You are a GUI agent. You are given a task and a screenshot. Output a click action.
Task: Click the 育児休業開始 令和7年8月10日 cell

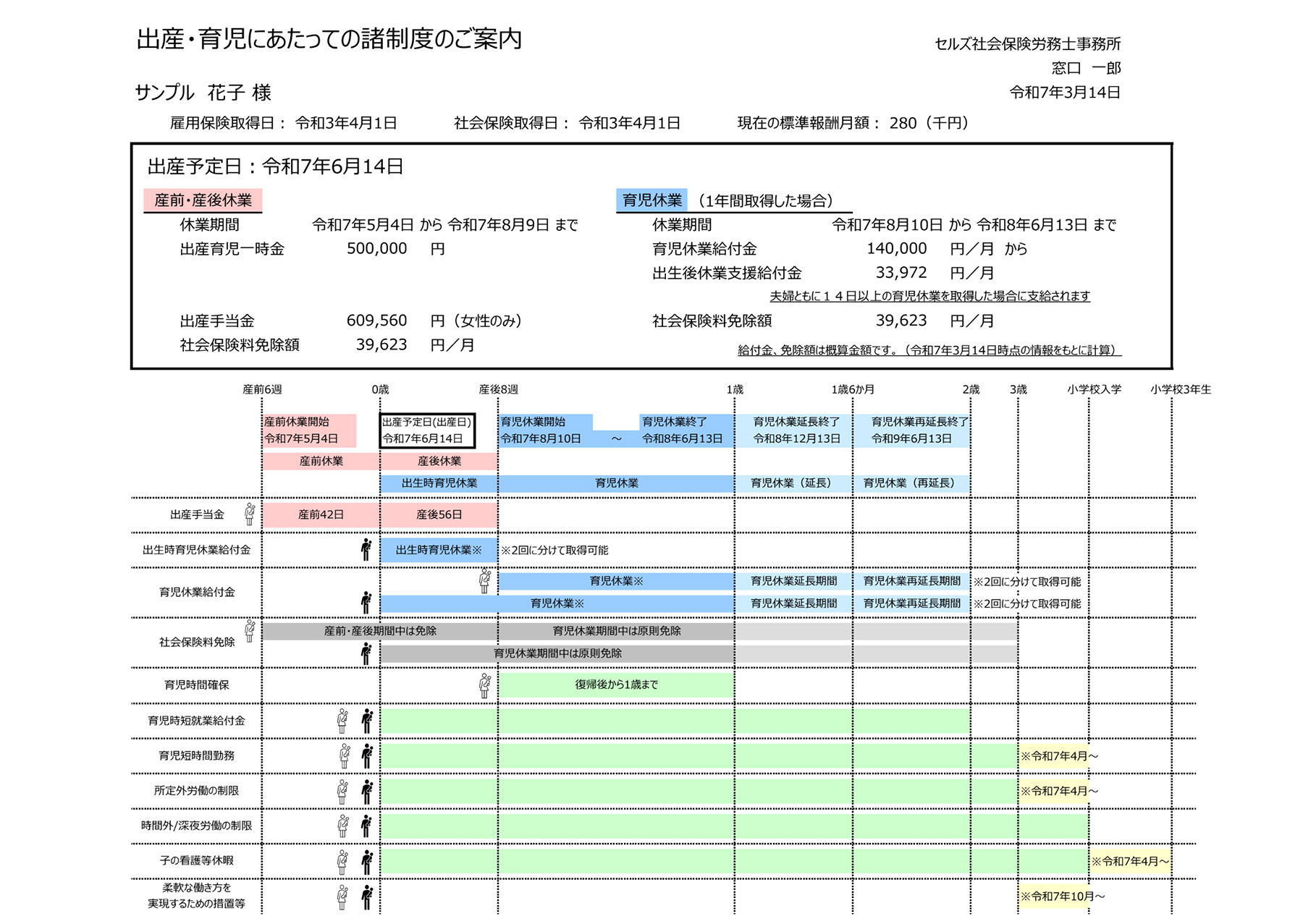545,431
